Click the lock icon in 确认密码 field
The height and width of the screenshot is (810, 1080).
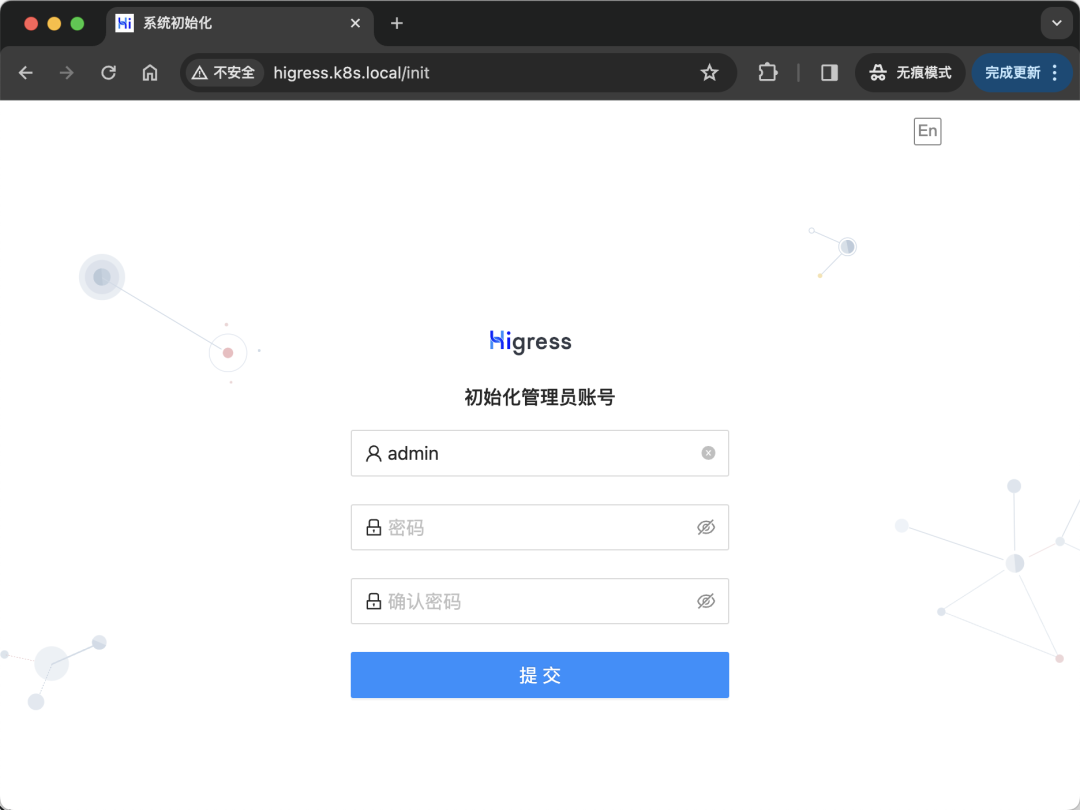[x=373, y=601]
